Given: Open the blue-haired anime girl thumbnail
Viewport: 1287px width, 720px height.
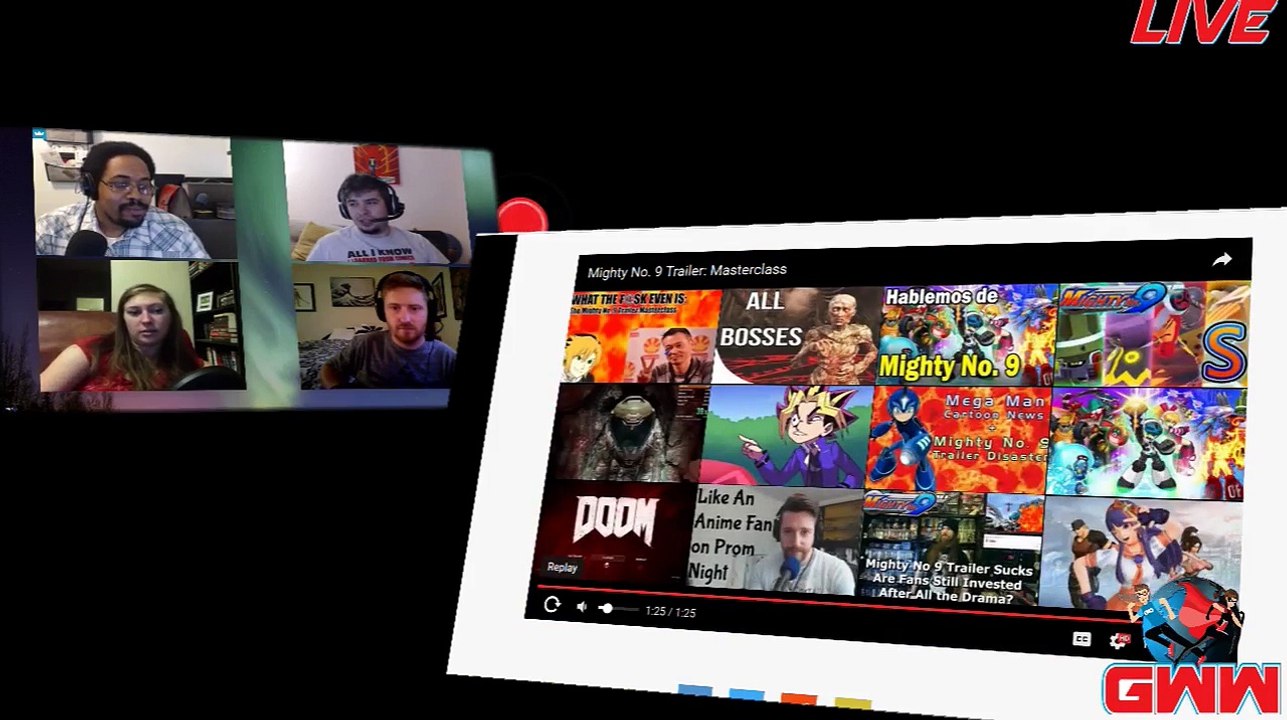Looking at the screenshot, I should point(1140,553).
